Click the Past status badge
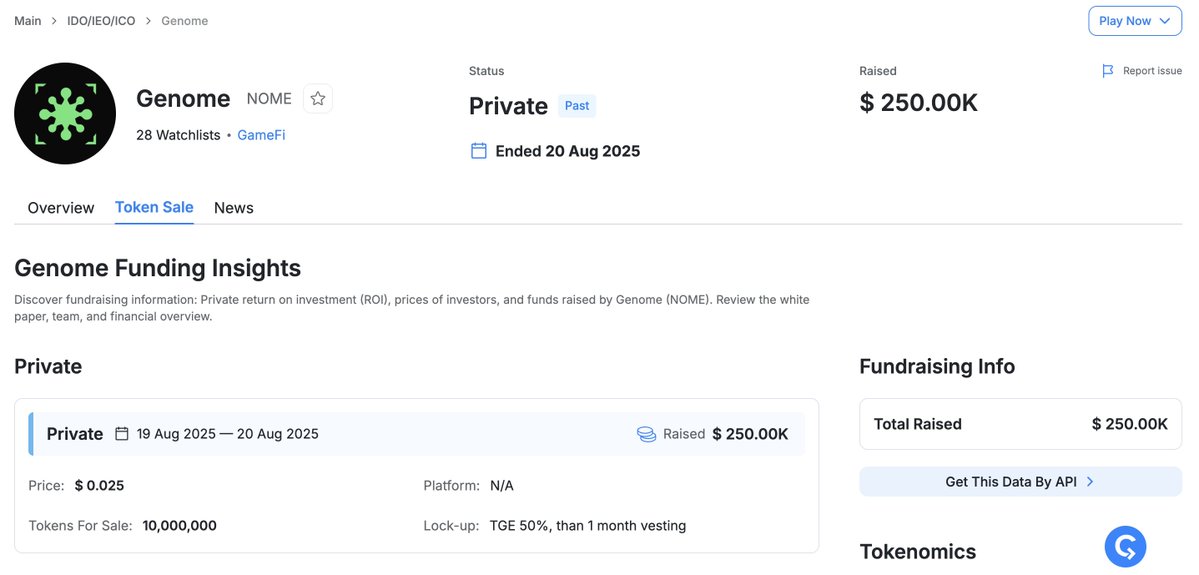 (577, 106)
